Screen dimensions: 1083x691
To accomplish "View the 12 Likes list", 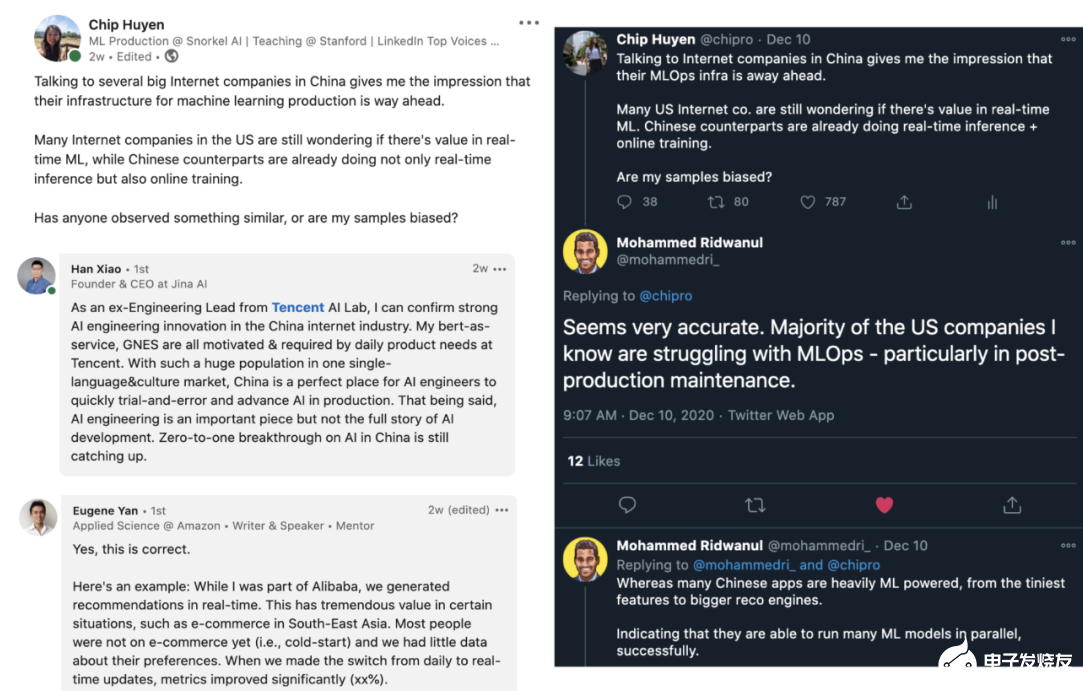I will click(594, 461).
